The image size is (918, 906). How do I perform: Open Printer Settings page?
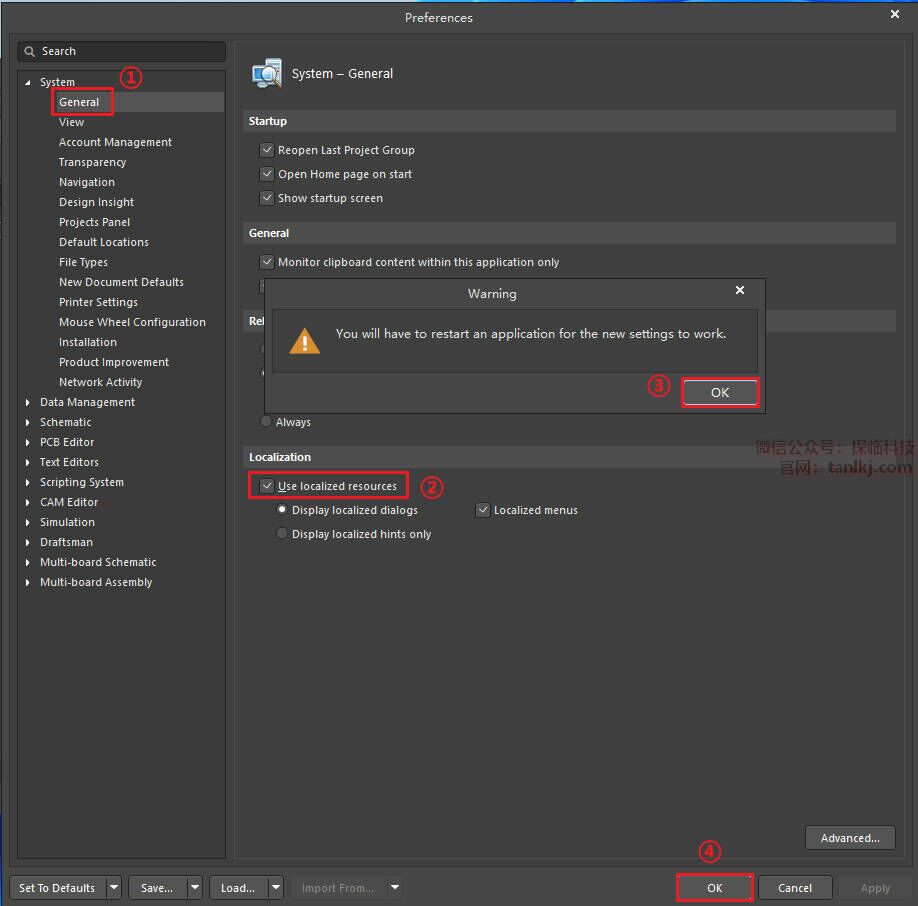[98, 302]
